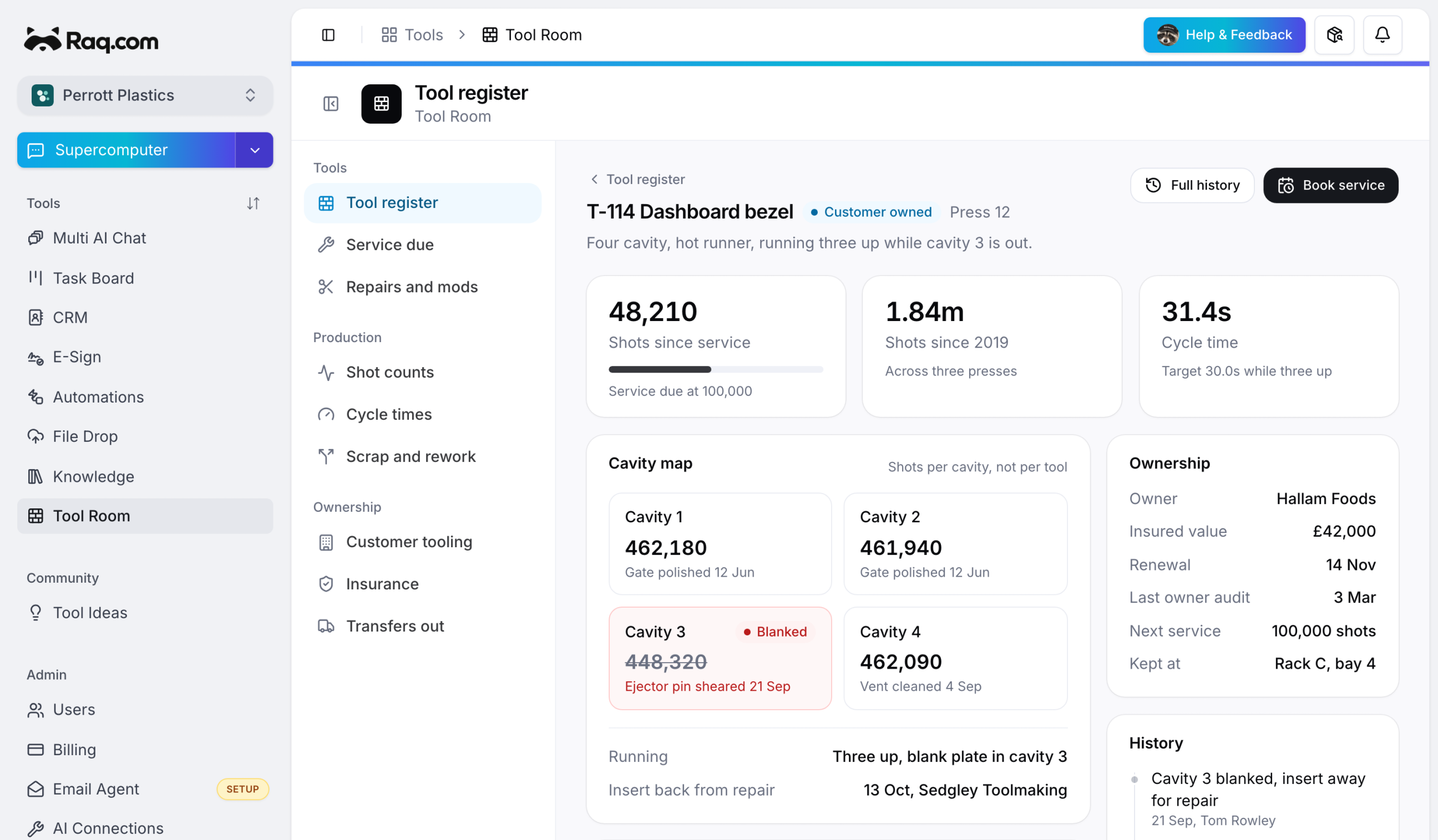This screenshot has height=840, width=1438.
Task: Open Scrap and rework section
Action: coord(422,457)
